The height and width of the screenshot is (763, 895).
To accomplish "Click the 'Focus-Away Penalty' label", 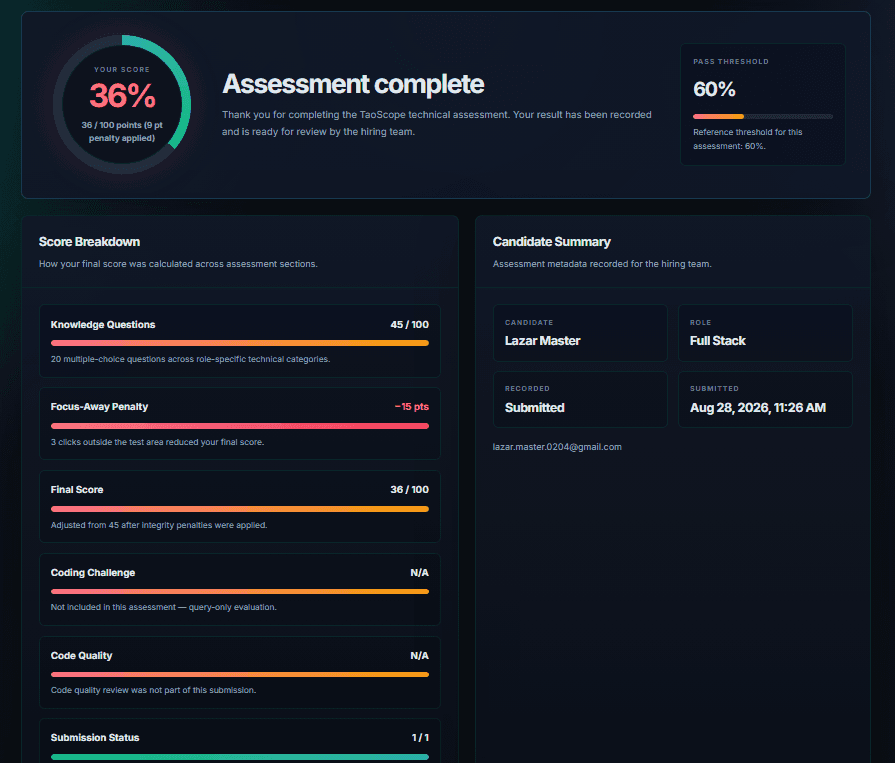I will coord(99,407).
